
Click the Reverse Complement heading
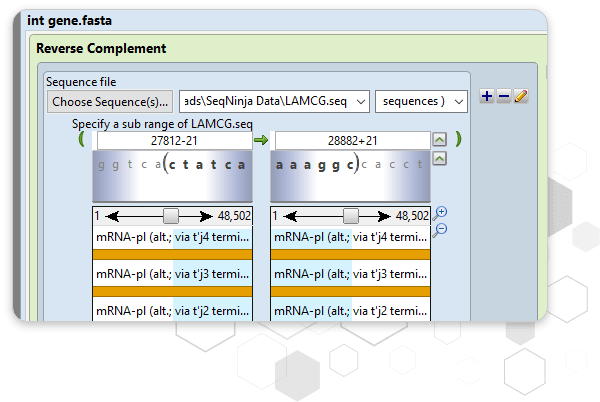101,49
